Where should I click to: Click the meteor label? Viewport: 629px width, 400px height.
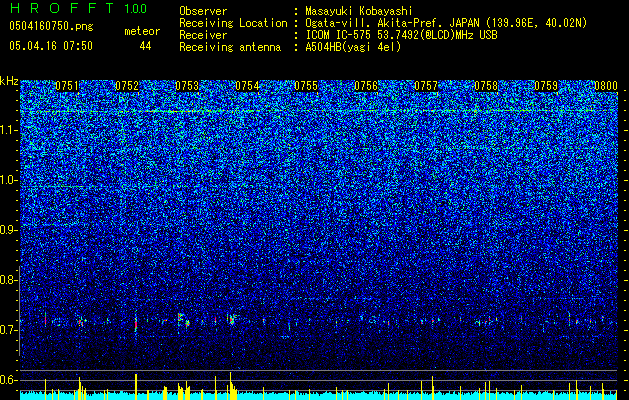[142, 31]
